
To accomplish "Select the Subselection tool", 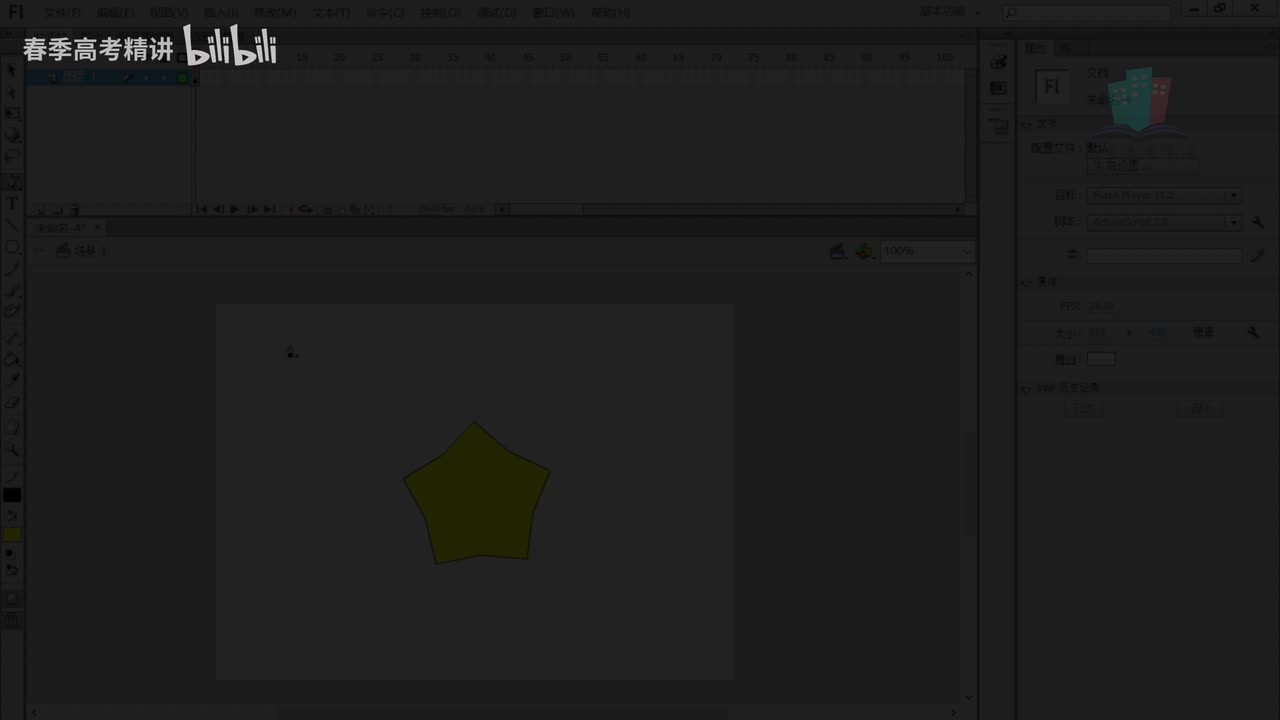I will click(12, 93).
